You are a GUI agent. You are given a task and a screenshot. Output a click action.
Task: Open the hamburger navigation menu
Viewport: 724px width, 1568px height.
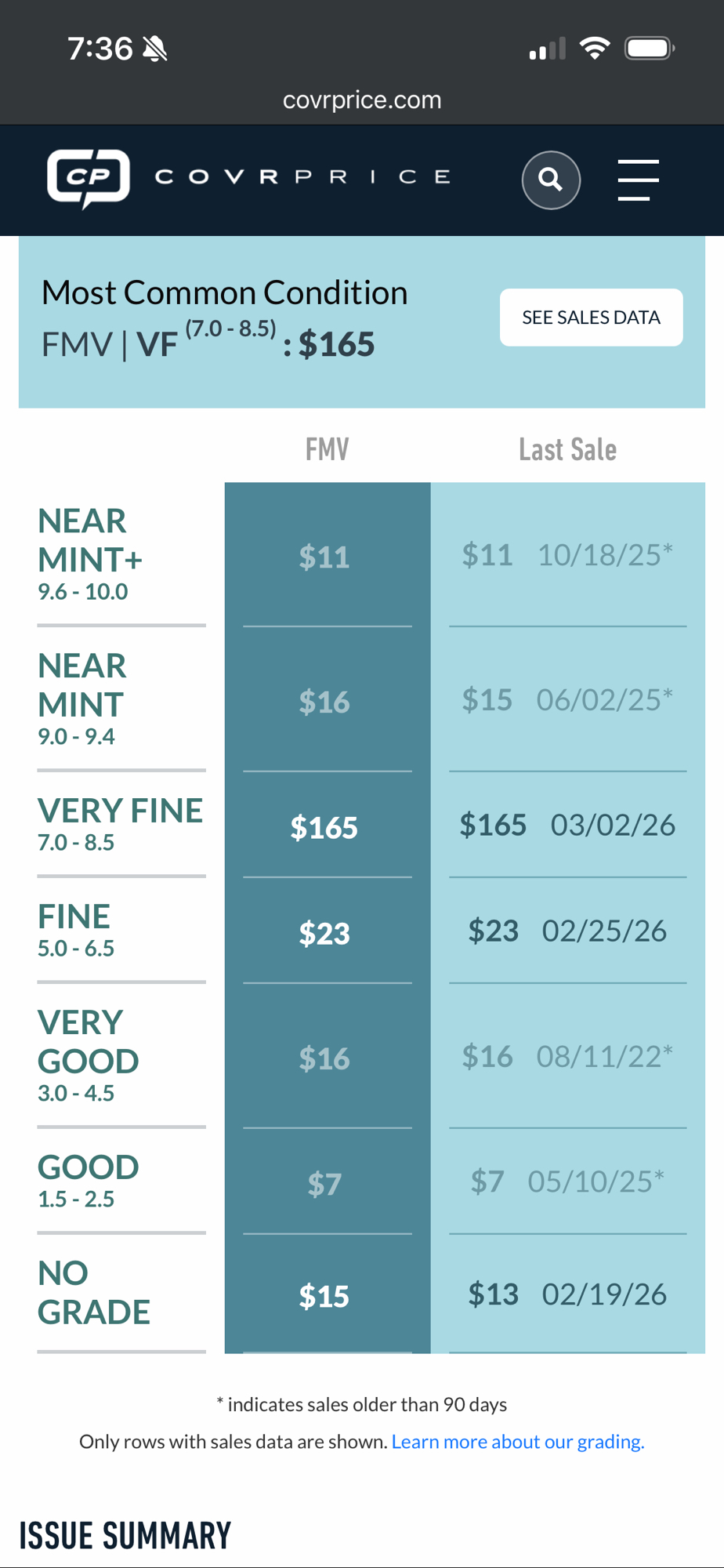click(638, 180)
